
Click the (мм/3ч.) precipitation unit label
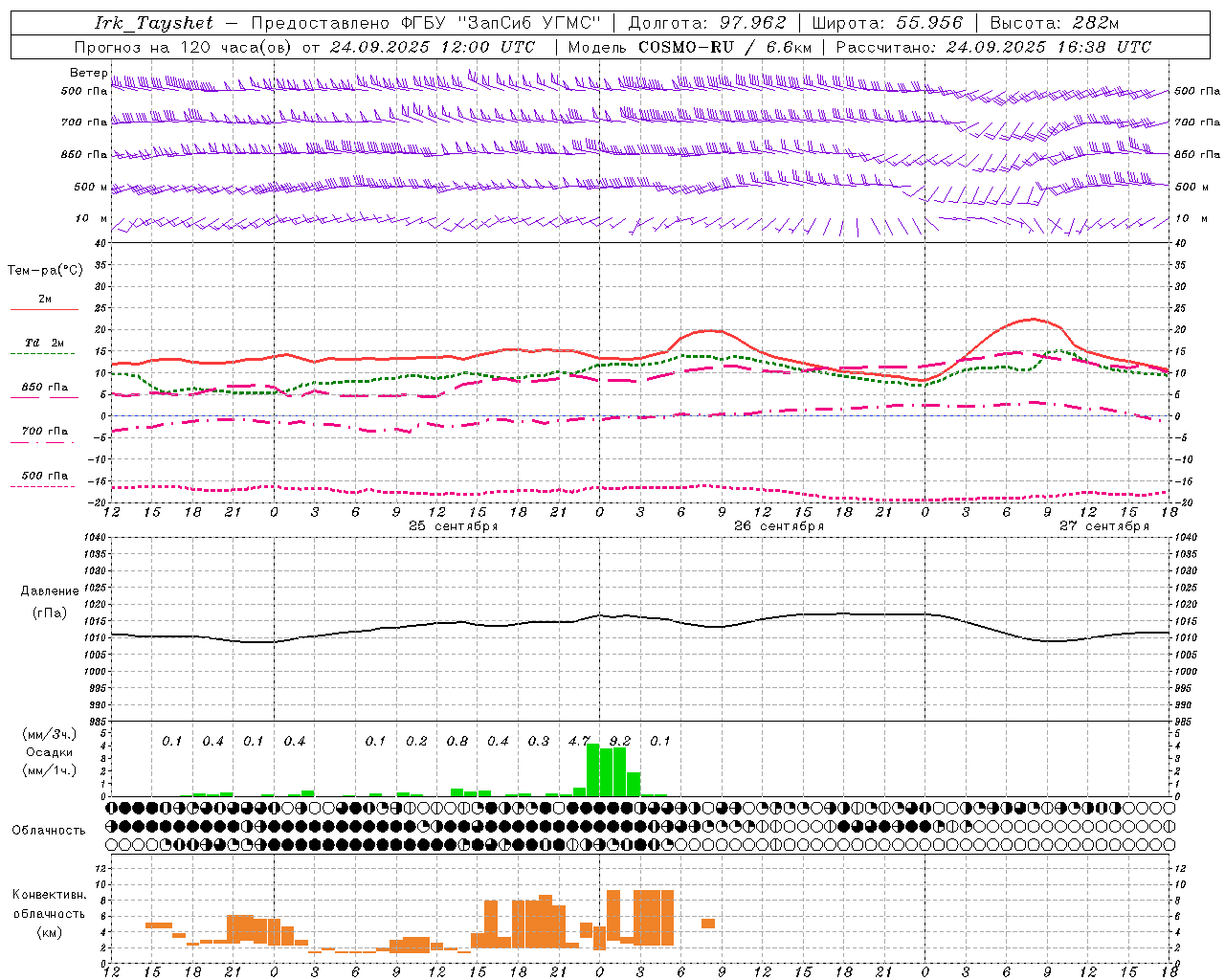50,734
